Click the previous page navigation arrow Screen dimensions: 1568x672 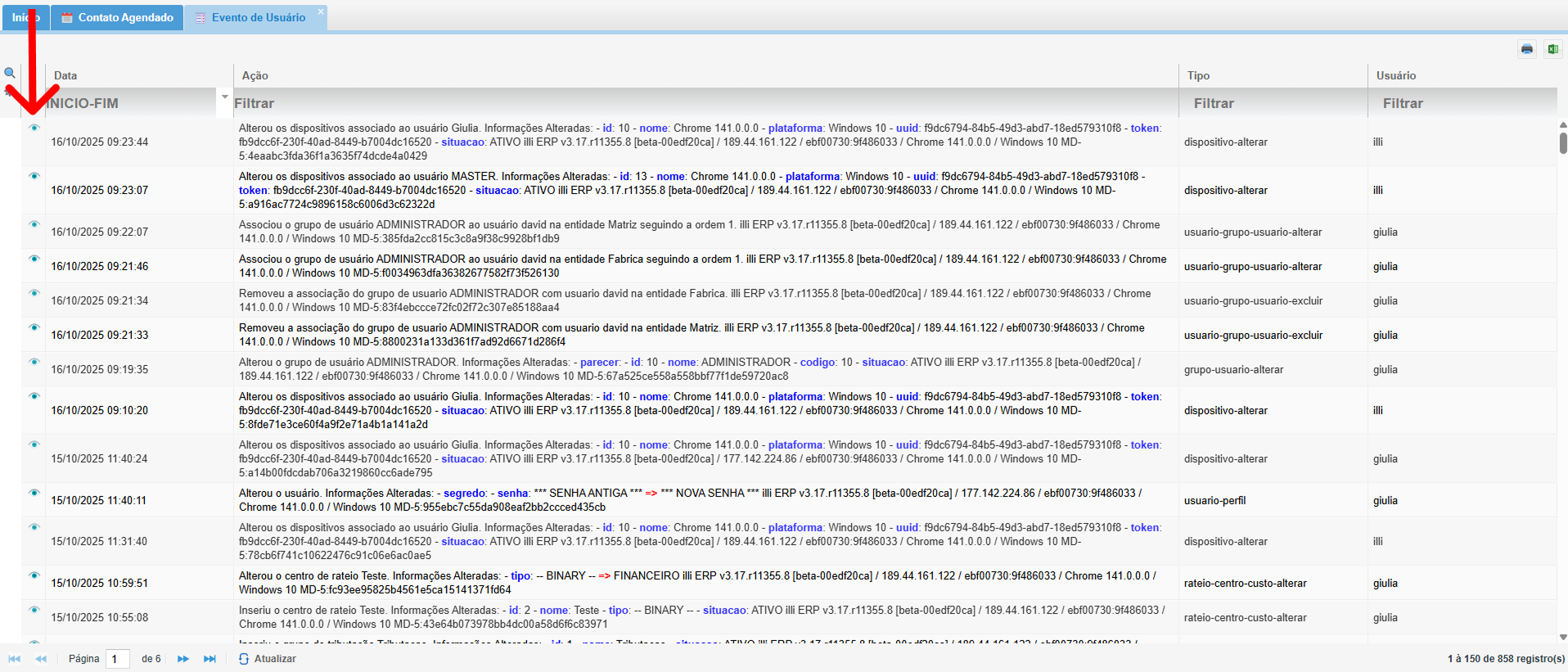(41, 659)
